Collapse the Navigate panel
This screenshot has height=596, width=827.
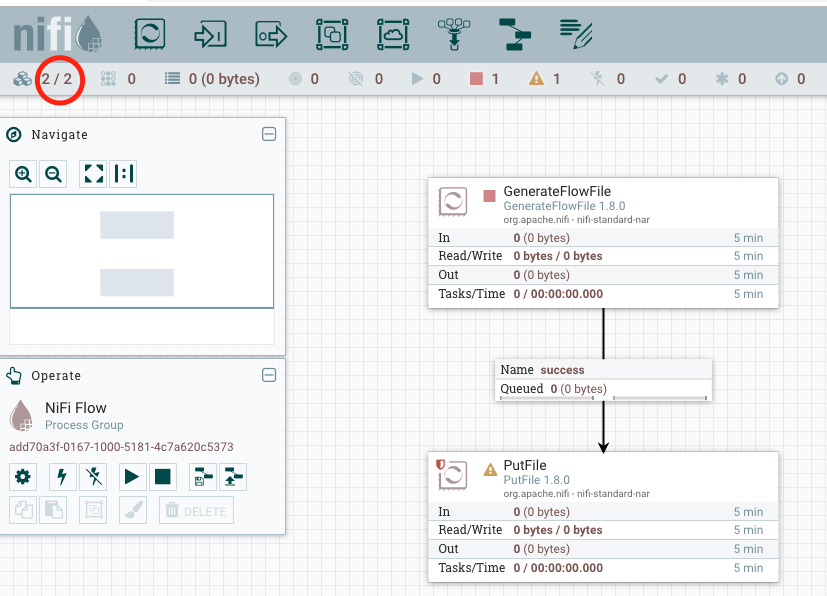[269, 134]
